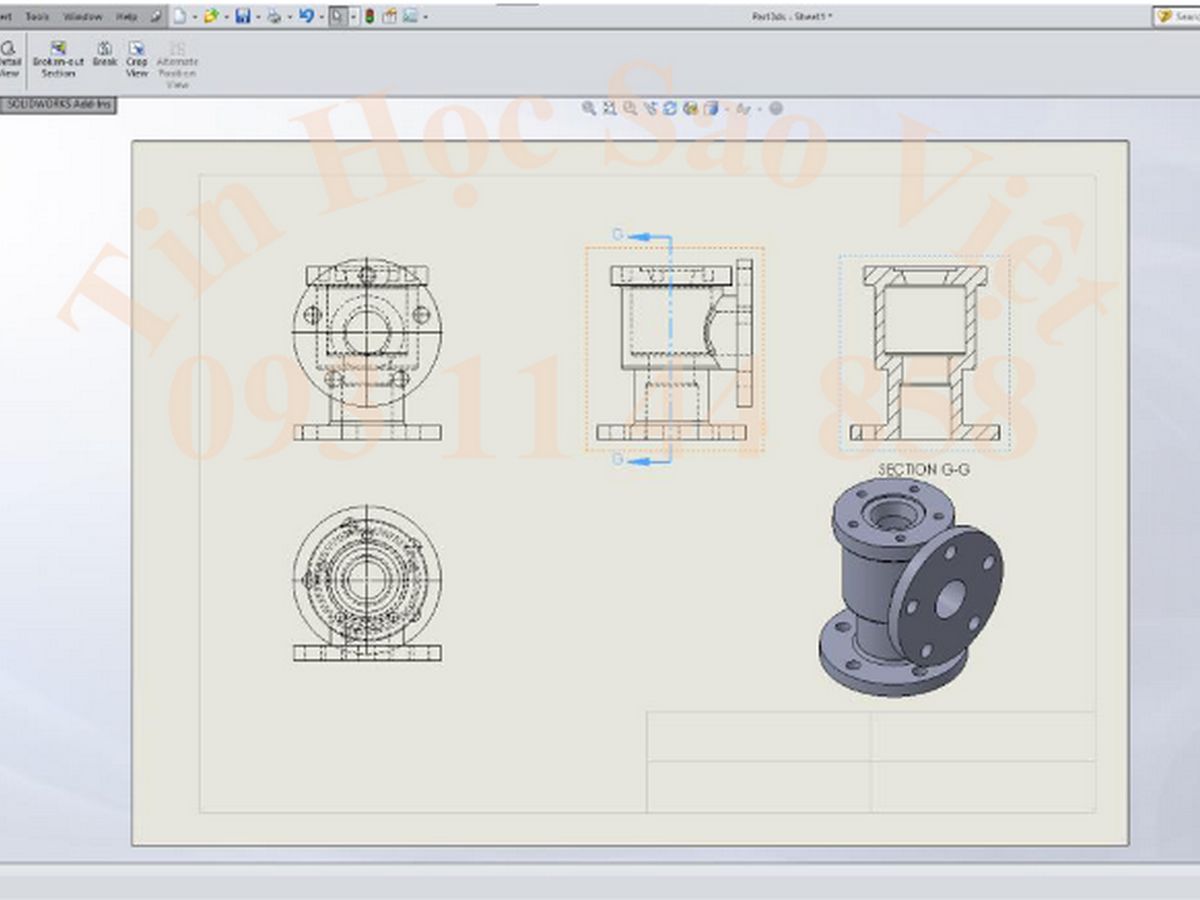
Task: Expand the Save dropdown arrow
Action: point(258,17)
